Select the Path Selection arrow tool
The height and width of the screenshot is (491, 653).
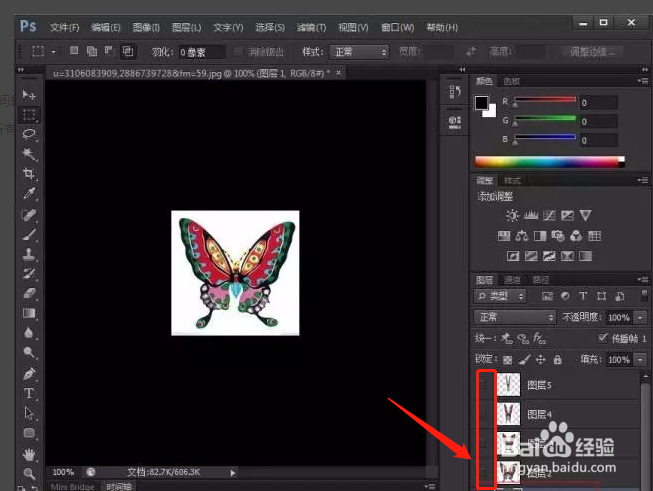coord(29,413)
